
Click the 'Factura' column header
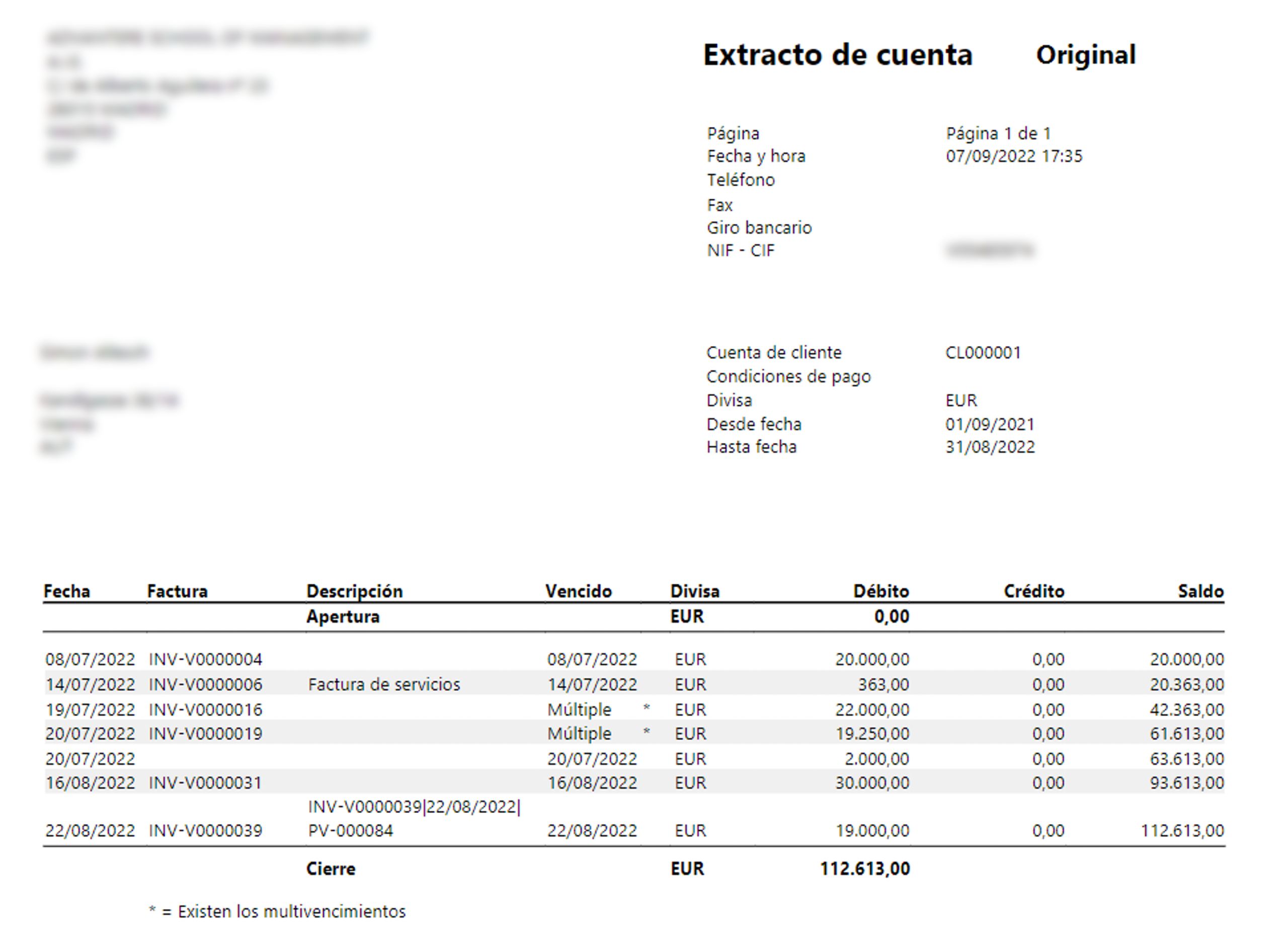(x=177, y=591)
